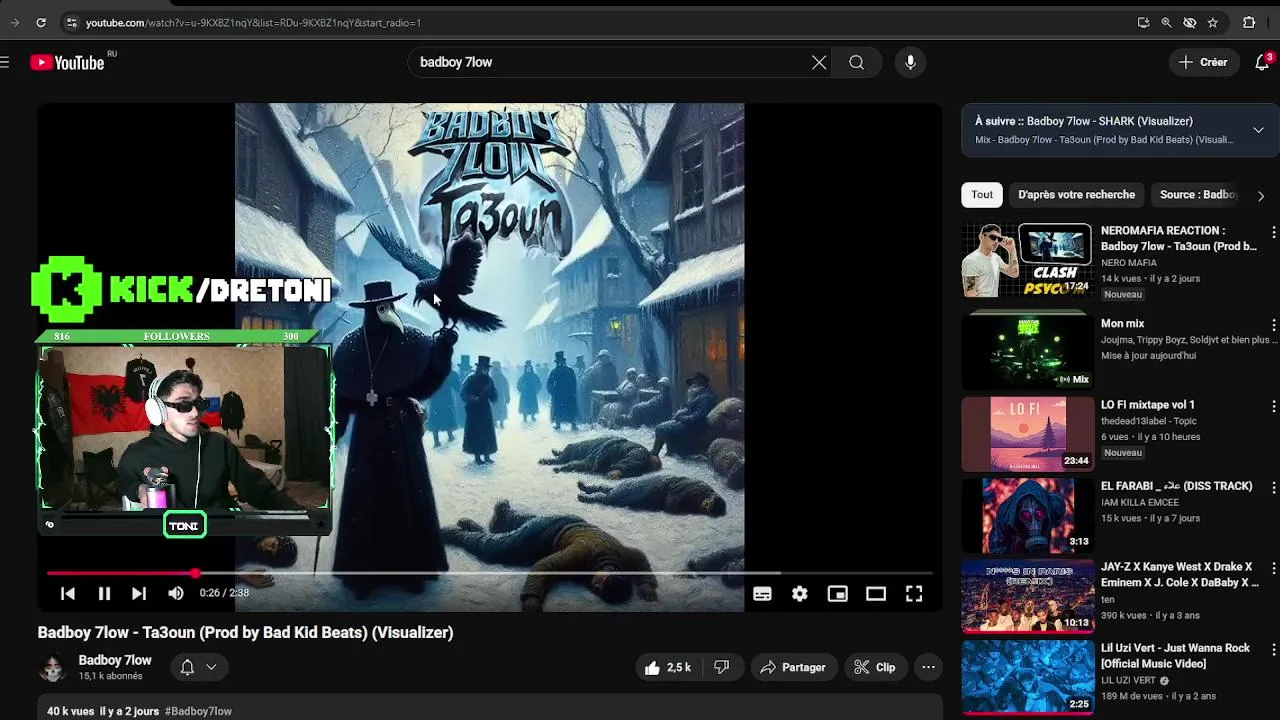This screenshot has width=1280, height=720.
Task: Open options for NEROMAFIA REACTION video
Action: [x=1273, y=232]
